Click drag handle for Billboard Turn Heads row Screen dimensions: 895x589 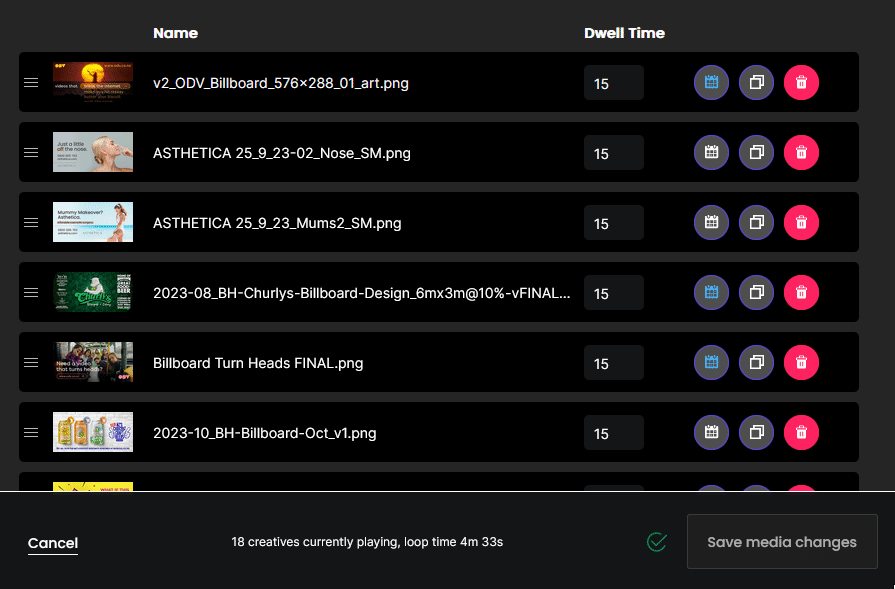pos(31,362)
